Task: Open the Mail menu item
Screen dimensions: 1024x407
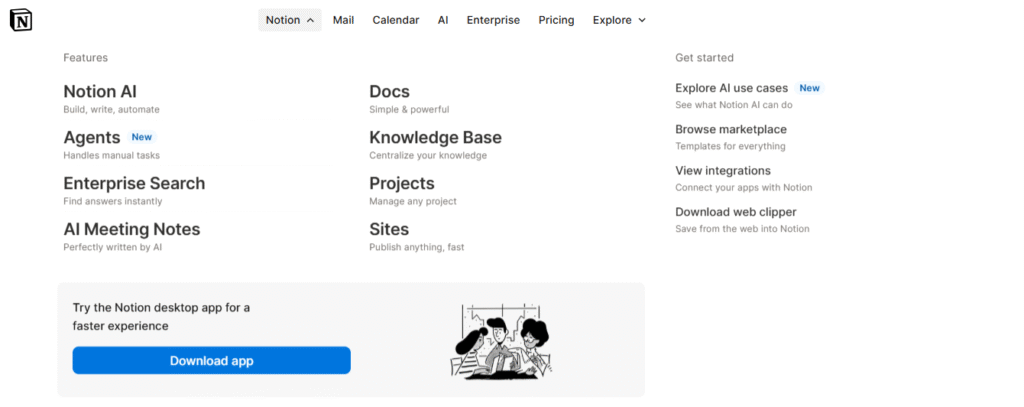Action: pyautogui.click(x=343, y=20)
